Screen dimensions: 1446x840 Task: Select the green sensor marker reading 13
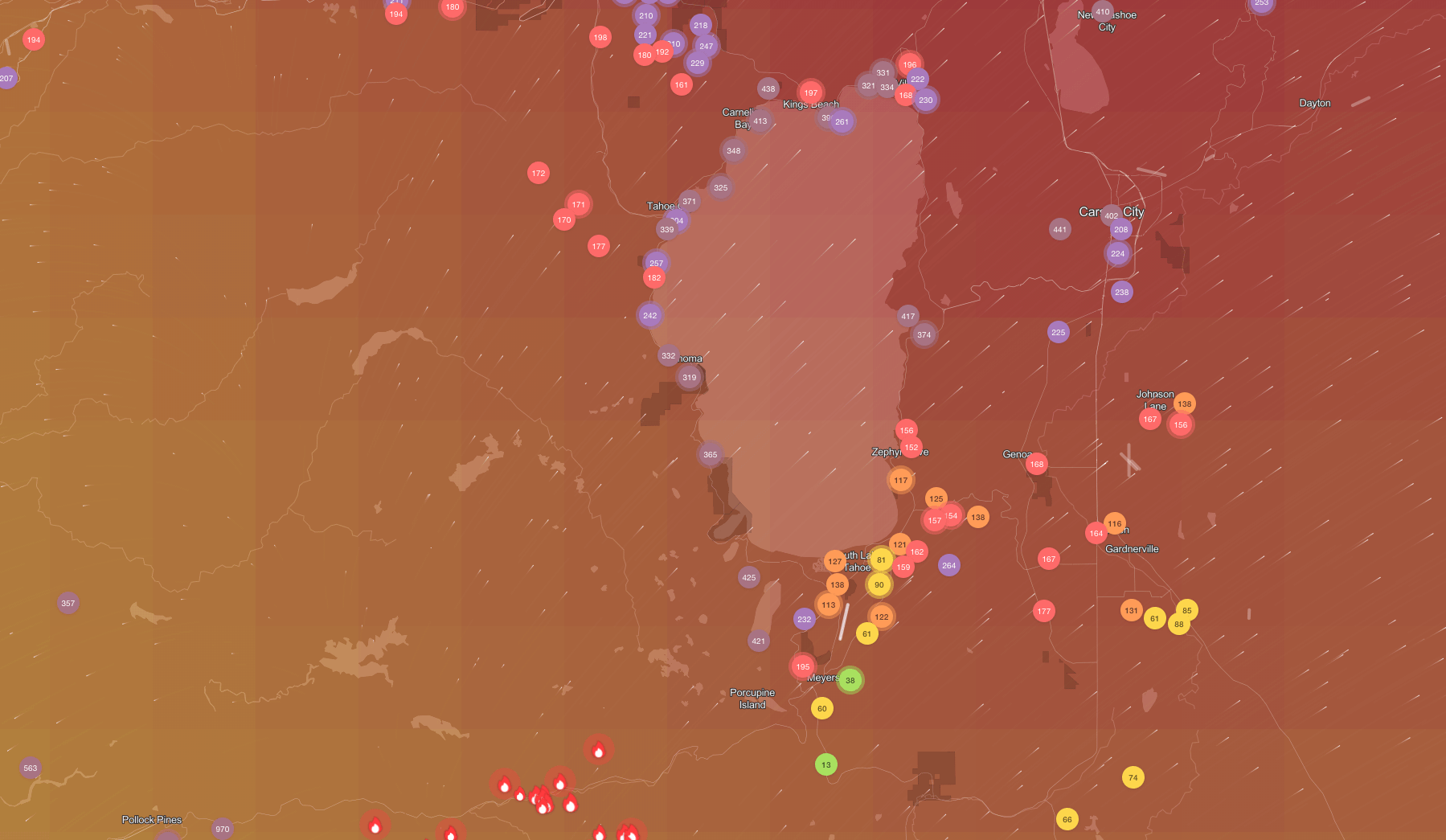[826, 764]
